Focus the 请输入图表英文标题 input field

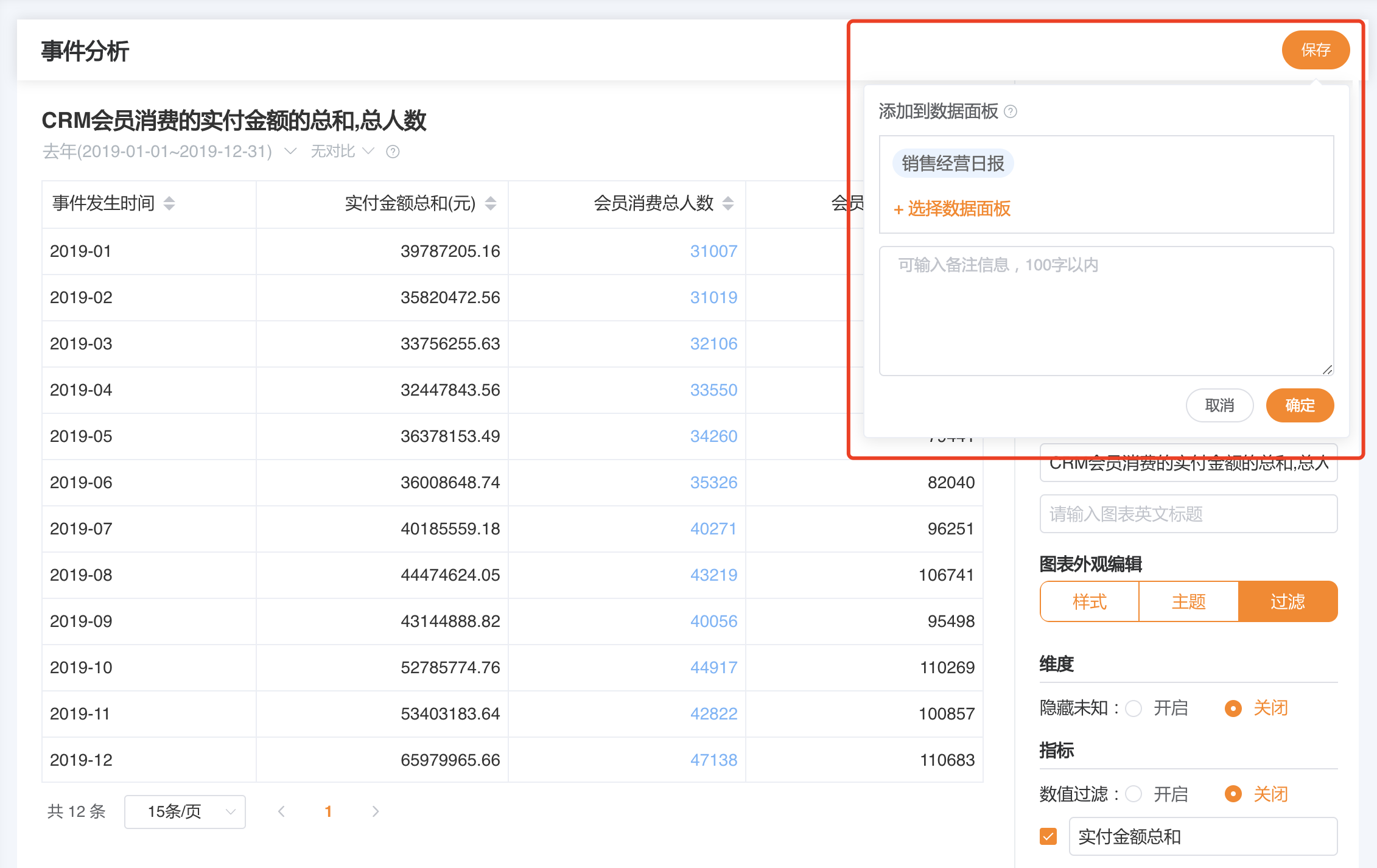click(1188, 514)
